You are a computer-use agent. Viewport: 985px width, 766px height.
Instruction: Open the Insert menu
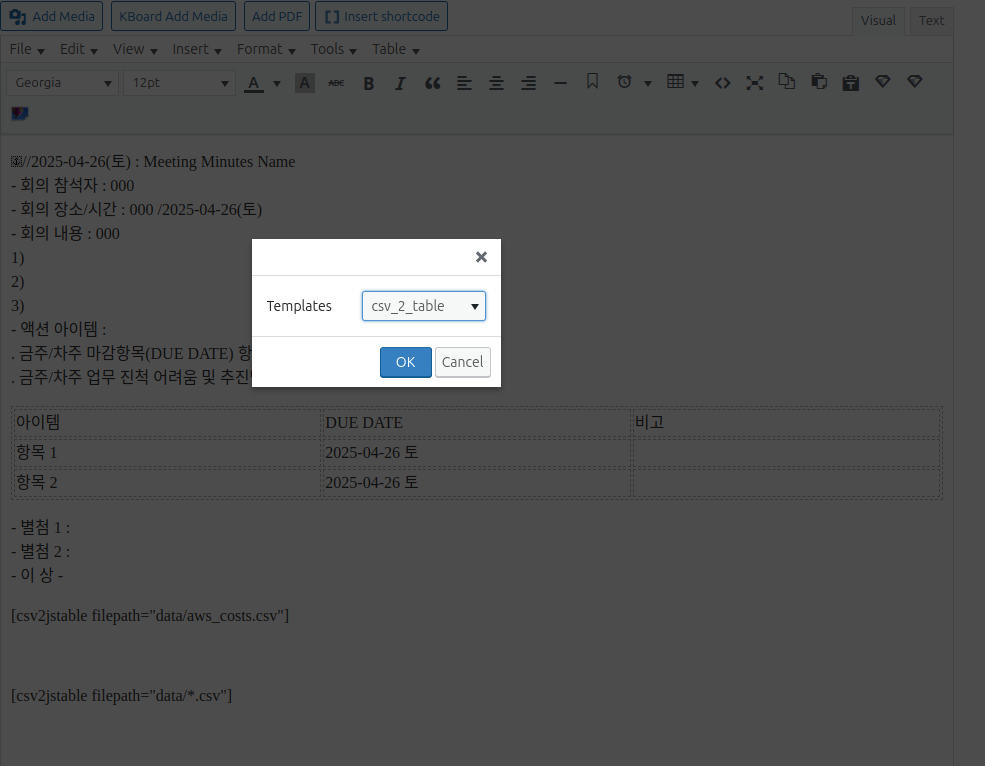click(x=197, y=49)
